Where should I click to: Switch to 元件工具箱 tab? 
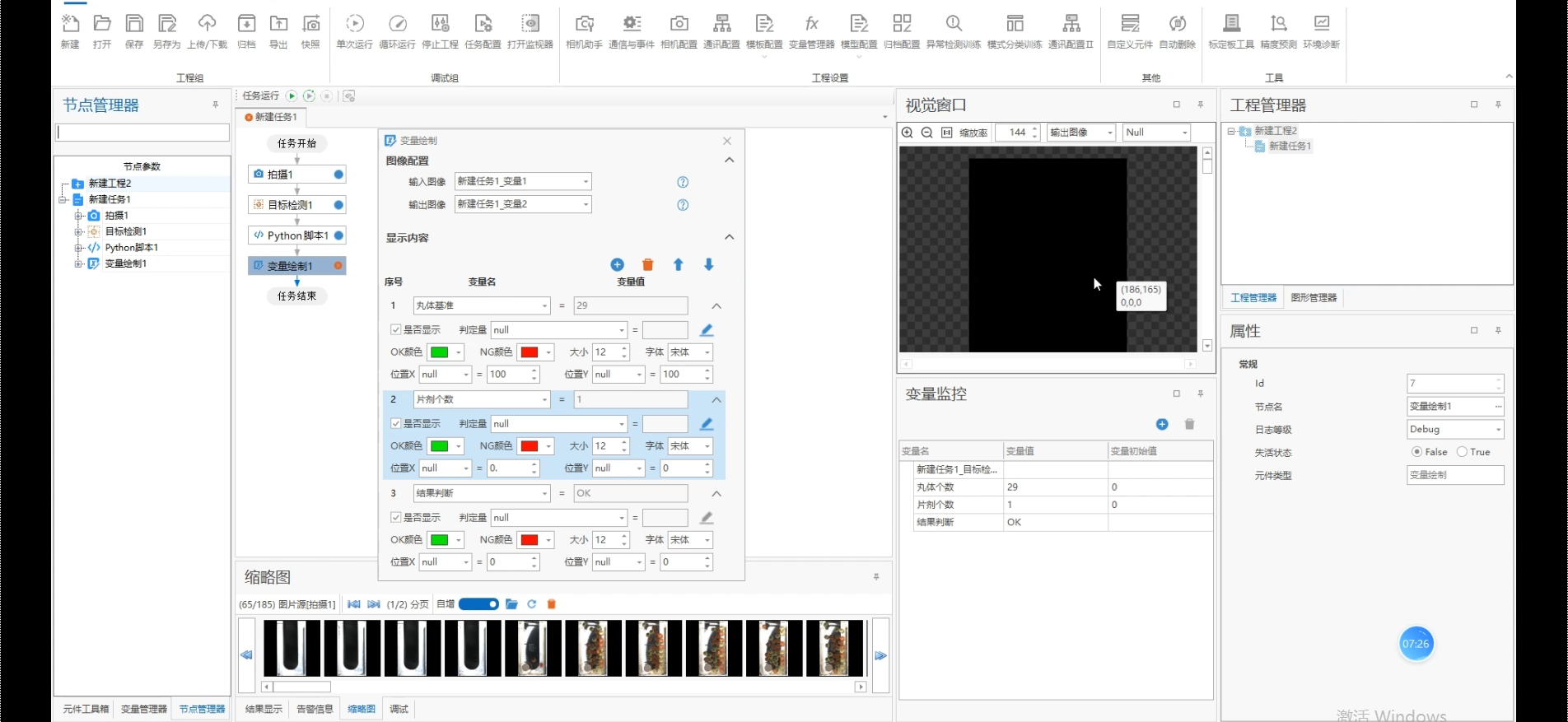(x=86, y=709)
